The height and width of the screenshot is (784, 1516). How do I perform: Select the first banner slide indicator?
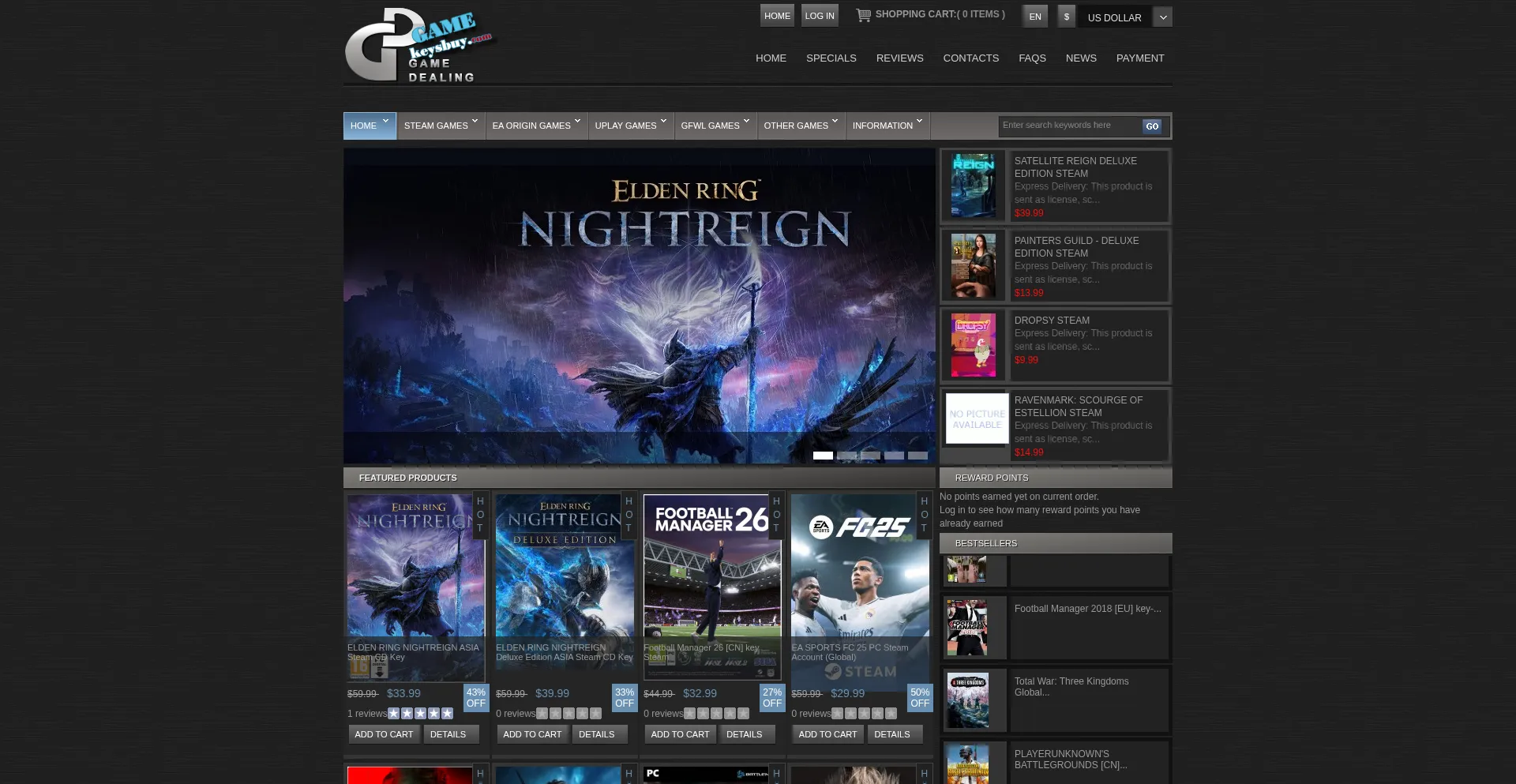[x=823, y=456]
